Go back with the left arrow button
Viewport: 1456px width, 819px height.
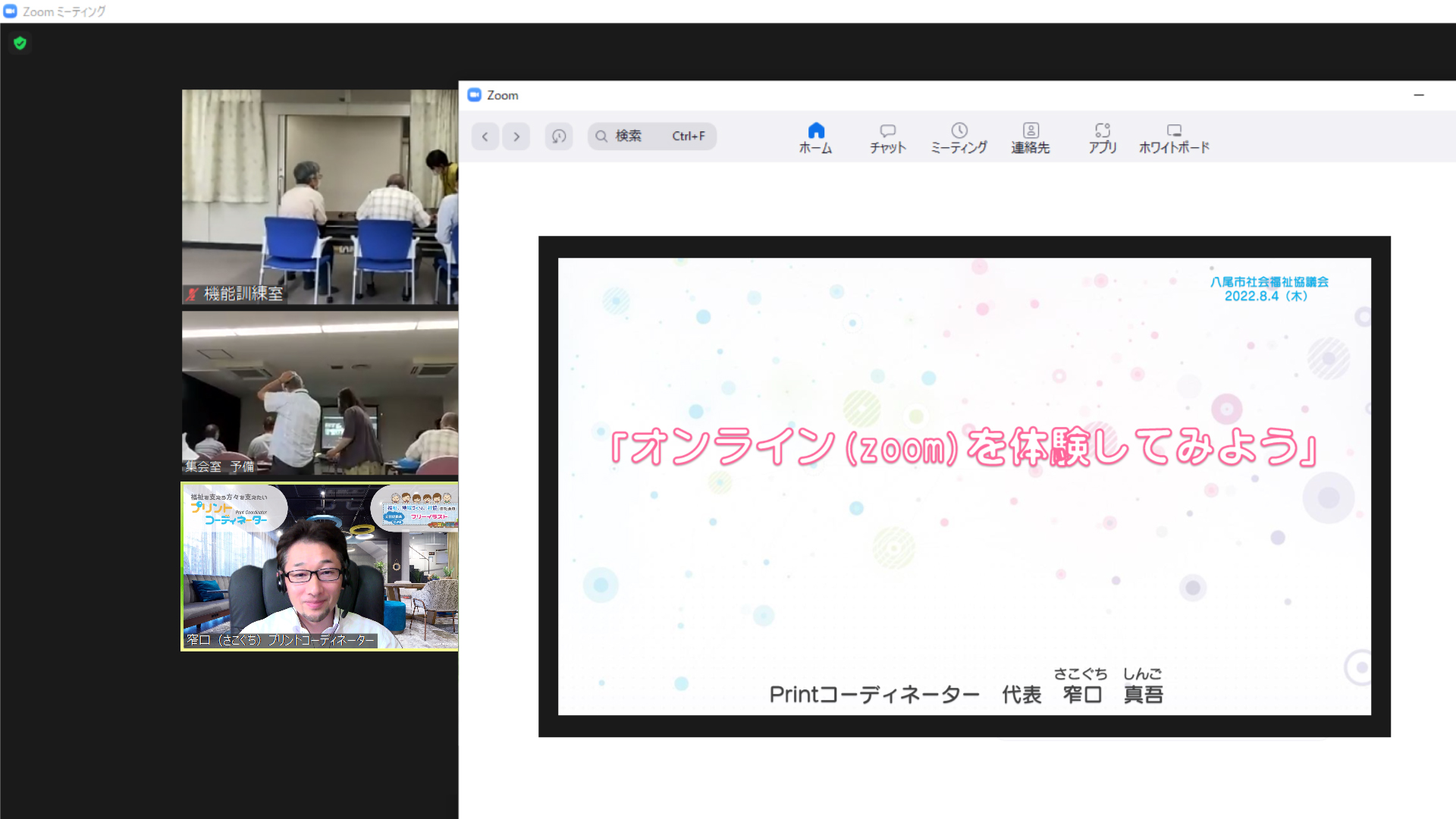point(485,136)
